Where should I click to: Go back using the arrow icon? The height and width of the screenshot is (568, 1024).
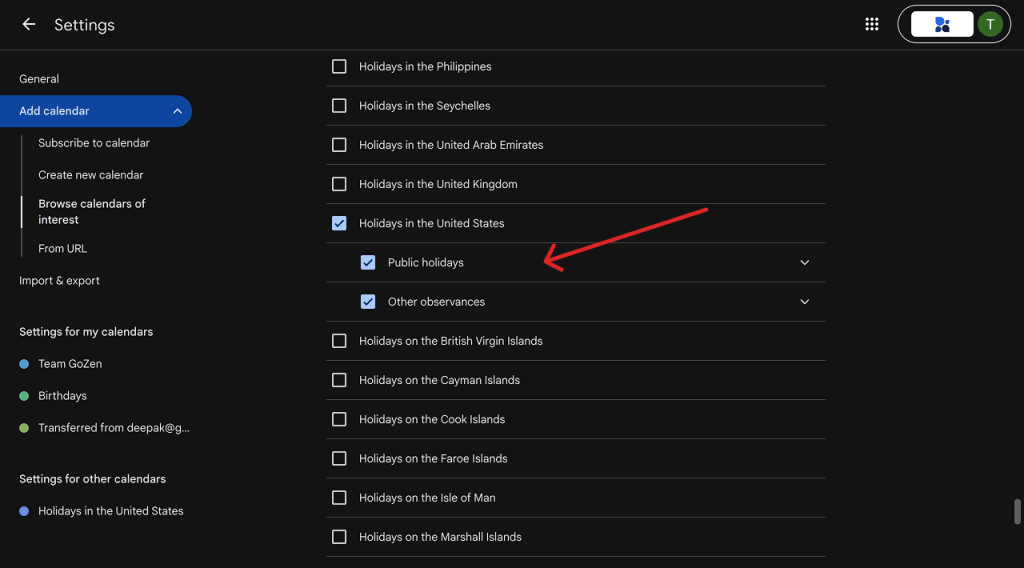coord(28,25)
